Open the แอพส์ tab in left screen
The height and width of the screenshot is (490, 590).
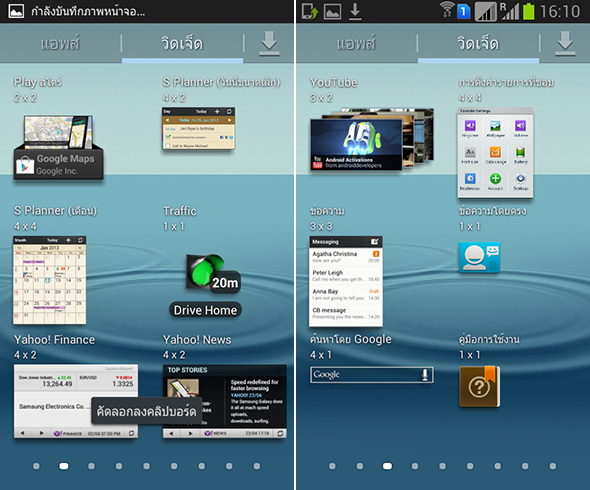point(60,43)
